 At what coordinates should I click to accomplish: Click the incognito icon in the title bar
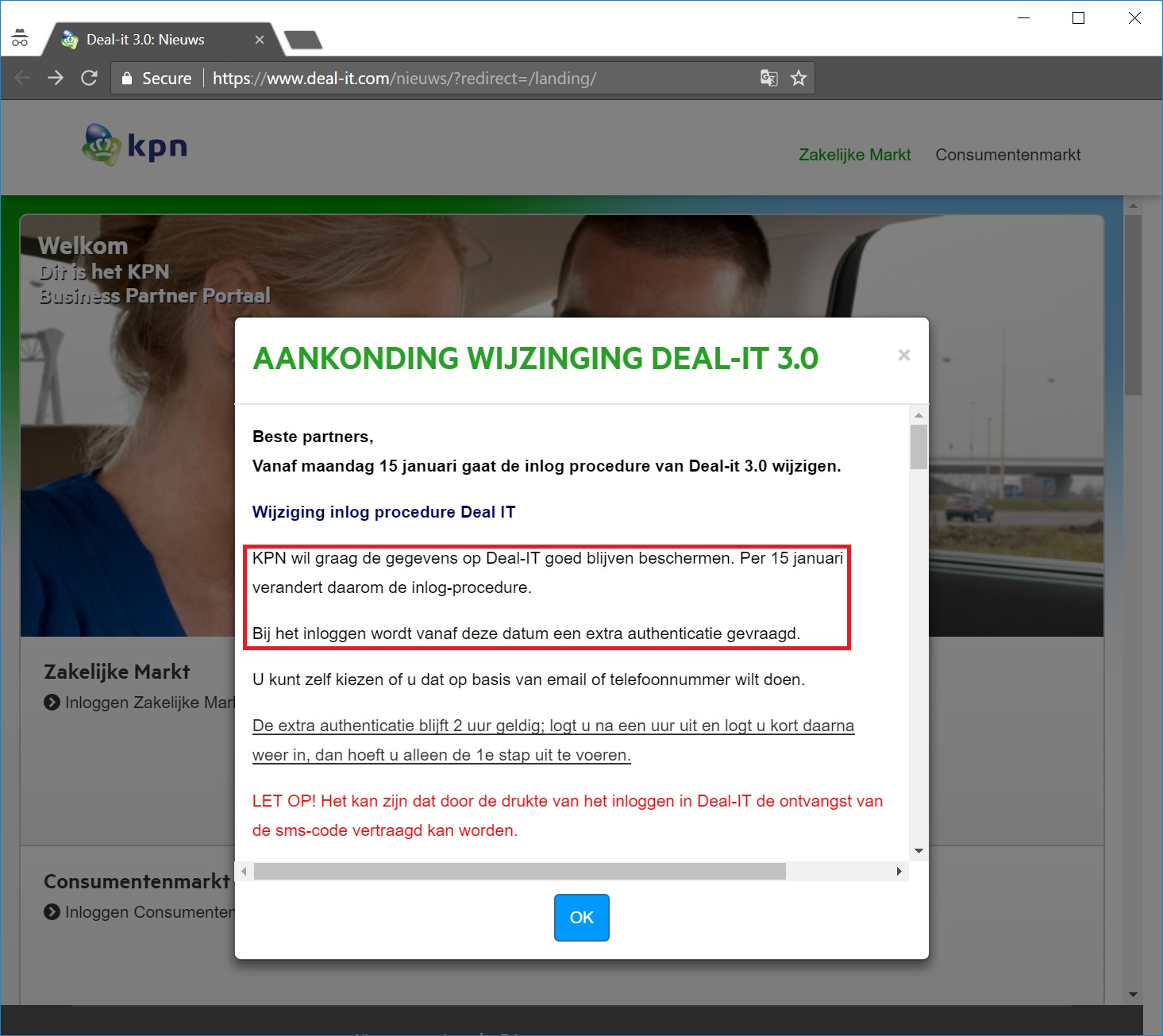click(20, 38)
